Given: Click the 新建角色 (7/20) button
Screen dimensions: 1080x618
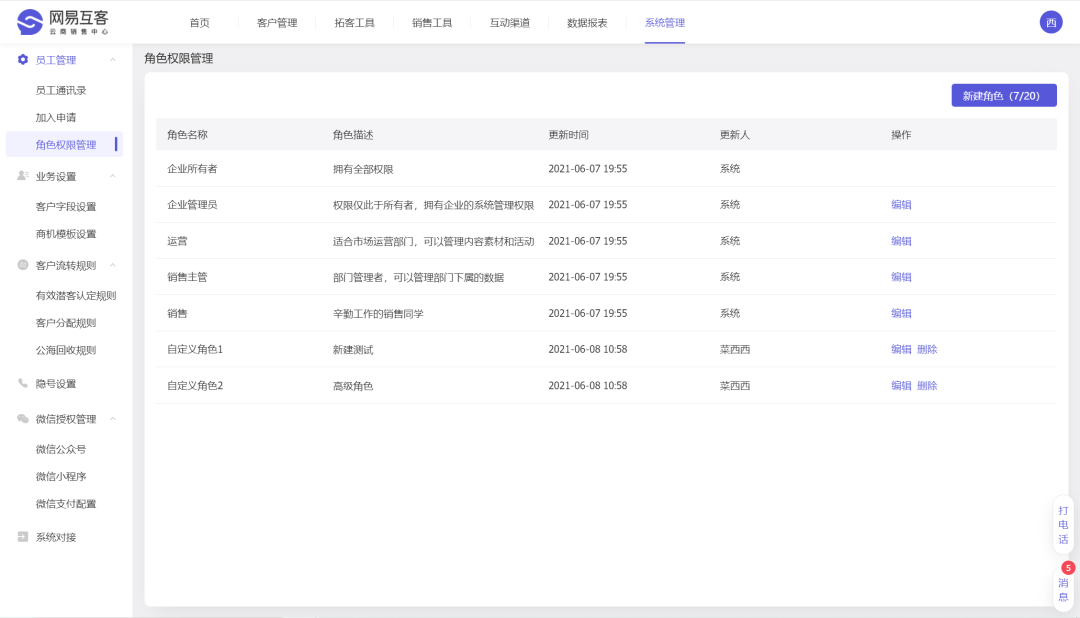Looking at the screenshot, I should pyautogui.click(x=1003, y=94).
